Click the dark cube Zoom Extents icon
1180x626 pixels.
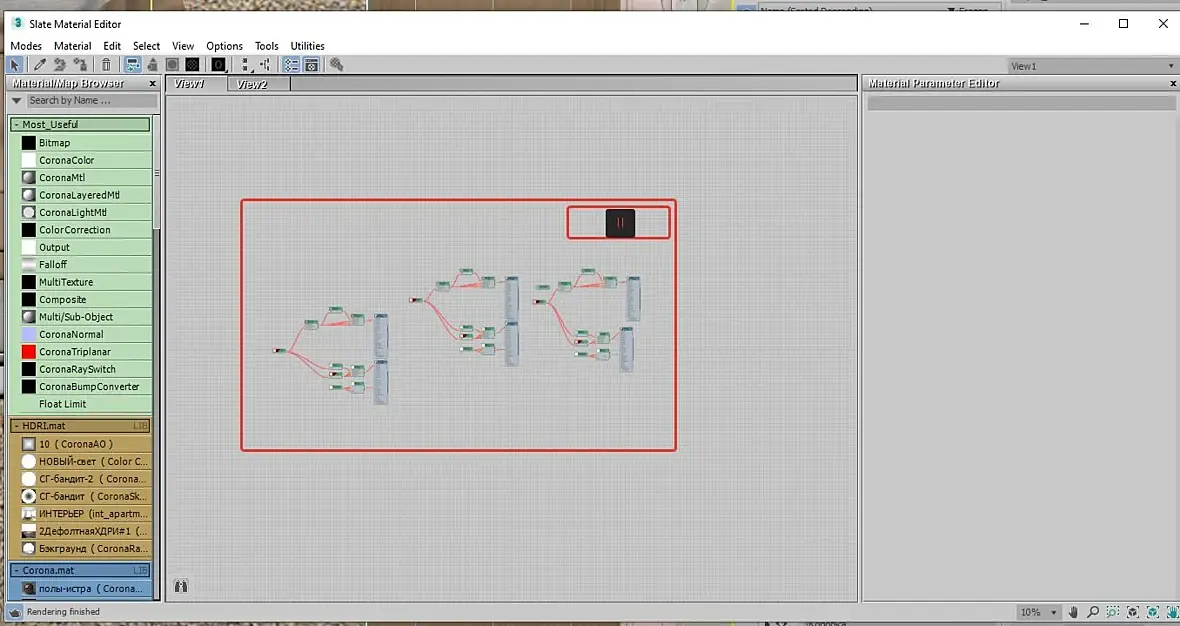click(x=1133, y=612)
